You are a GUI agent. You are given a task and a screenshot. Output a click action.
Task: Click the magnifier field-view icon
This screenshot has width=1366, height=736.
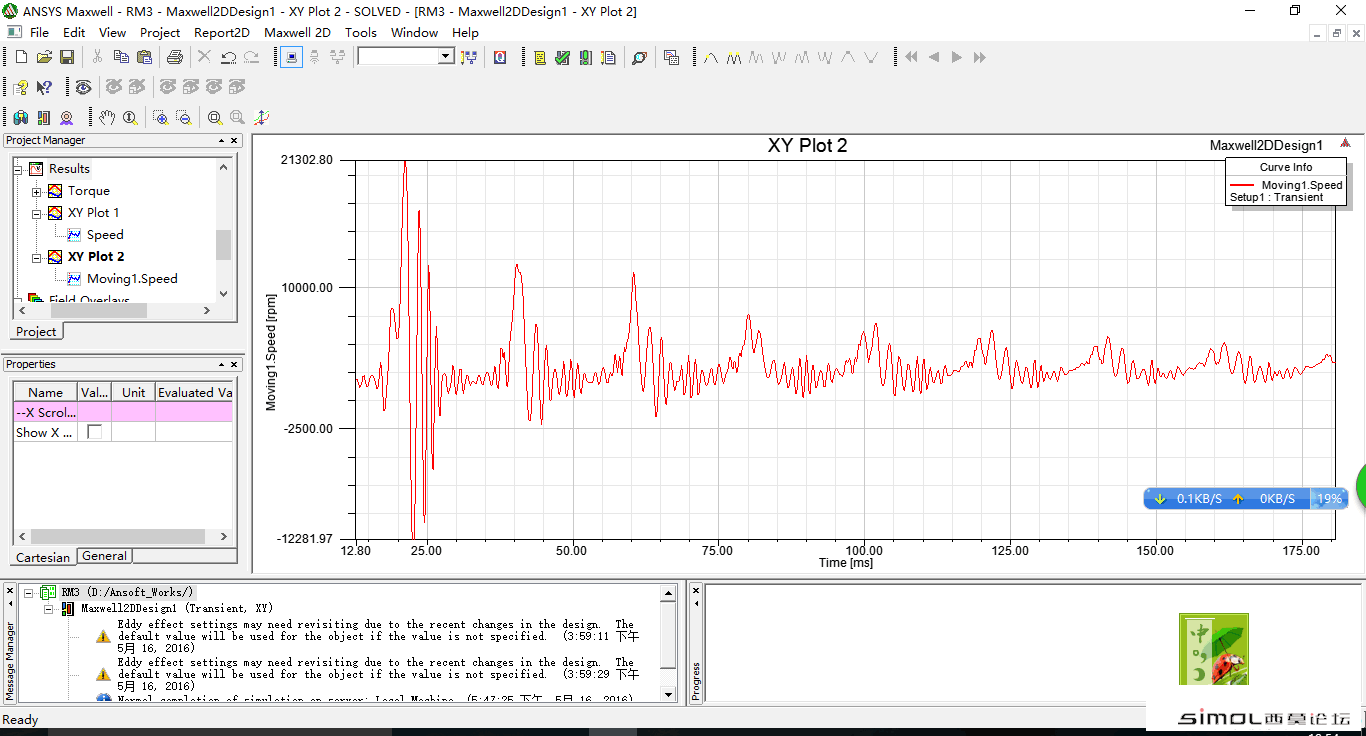tap(639, 57)
